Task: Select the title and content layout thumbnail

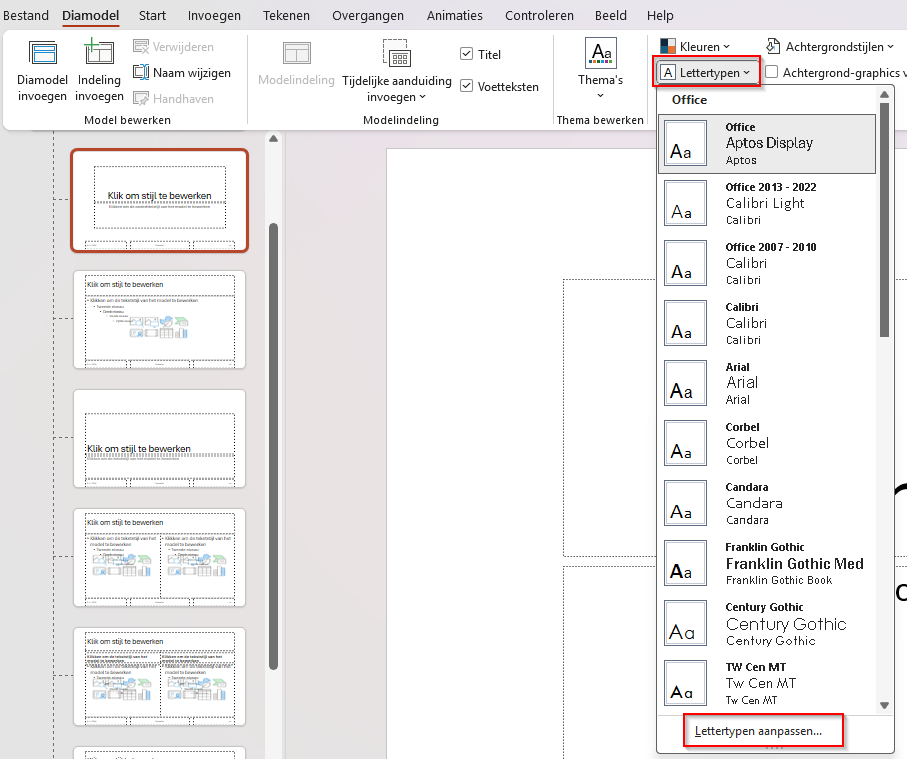Action: pos(160,319)
